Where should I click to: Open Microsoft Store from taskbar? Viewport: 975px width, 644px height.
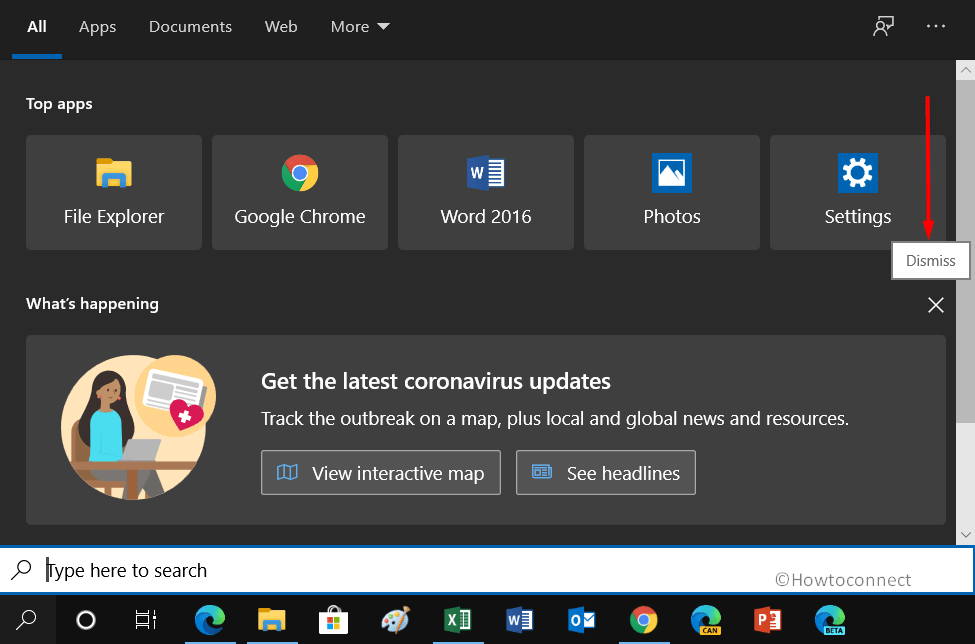coord(333,620)
